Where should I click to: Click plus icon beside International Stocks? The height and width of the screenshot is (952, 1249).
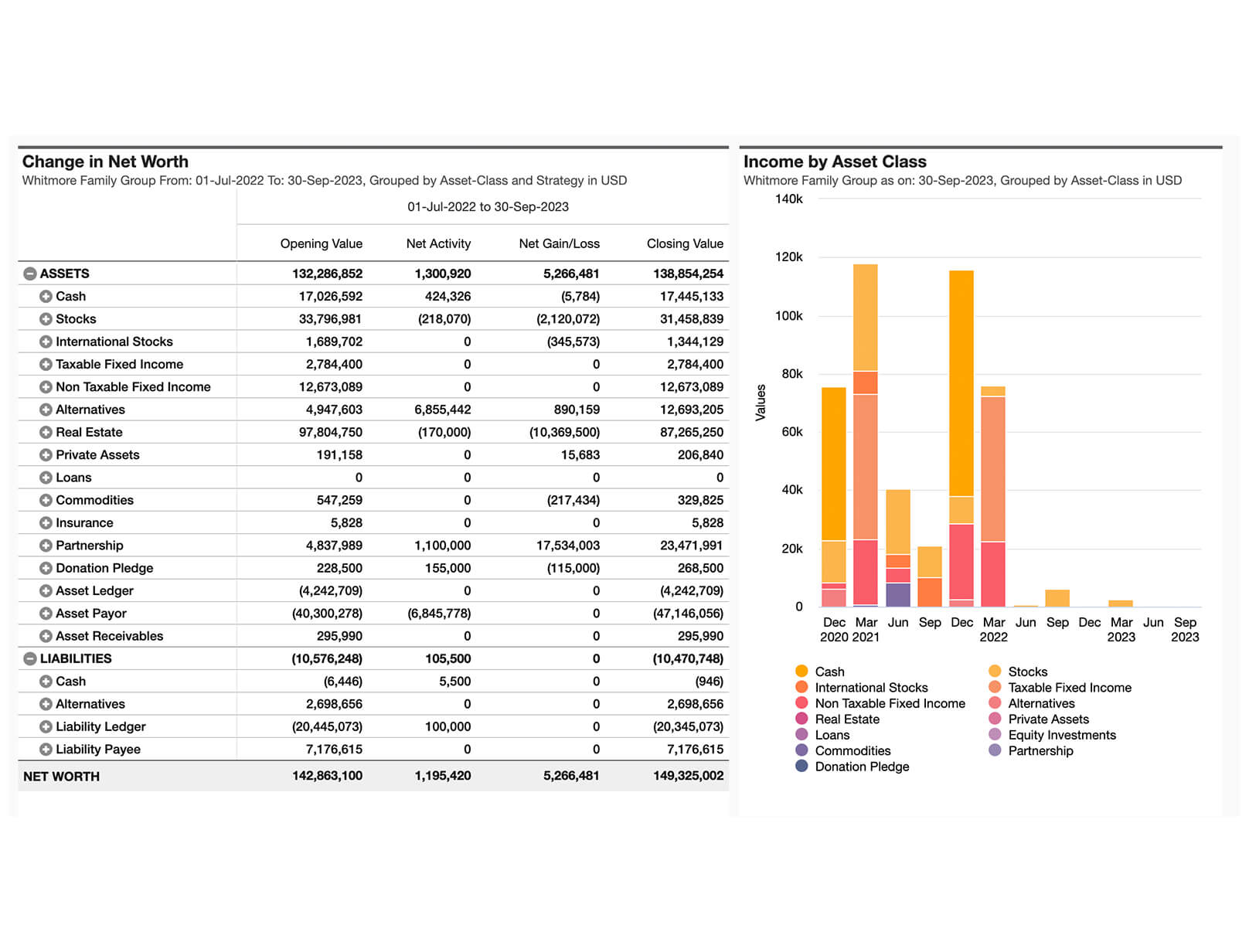coord(46,342)
